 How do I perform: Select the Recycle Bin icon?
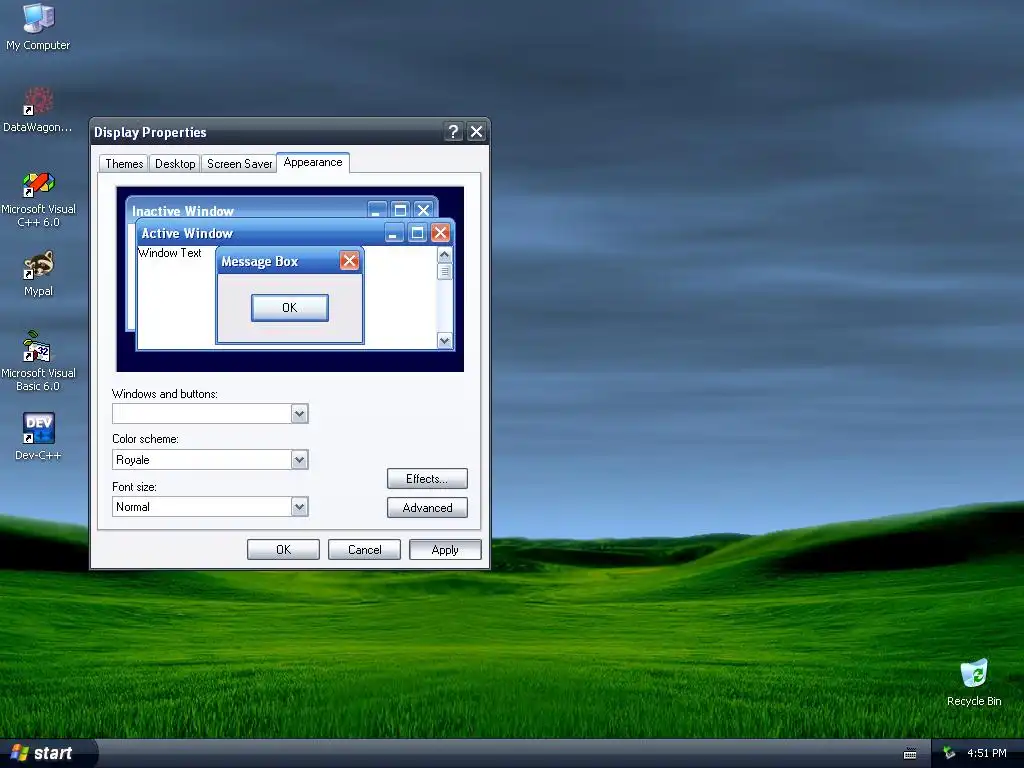[974, 682]
